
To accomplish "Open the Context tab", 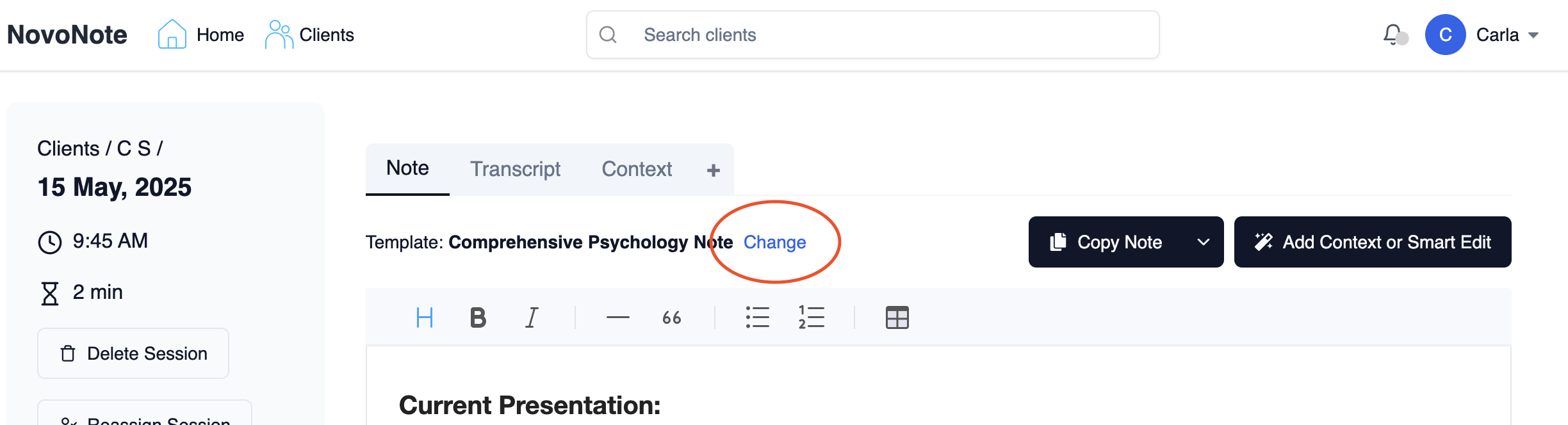I will click(x=637, y=169).
